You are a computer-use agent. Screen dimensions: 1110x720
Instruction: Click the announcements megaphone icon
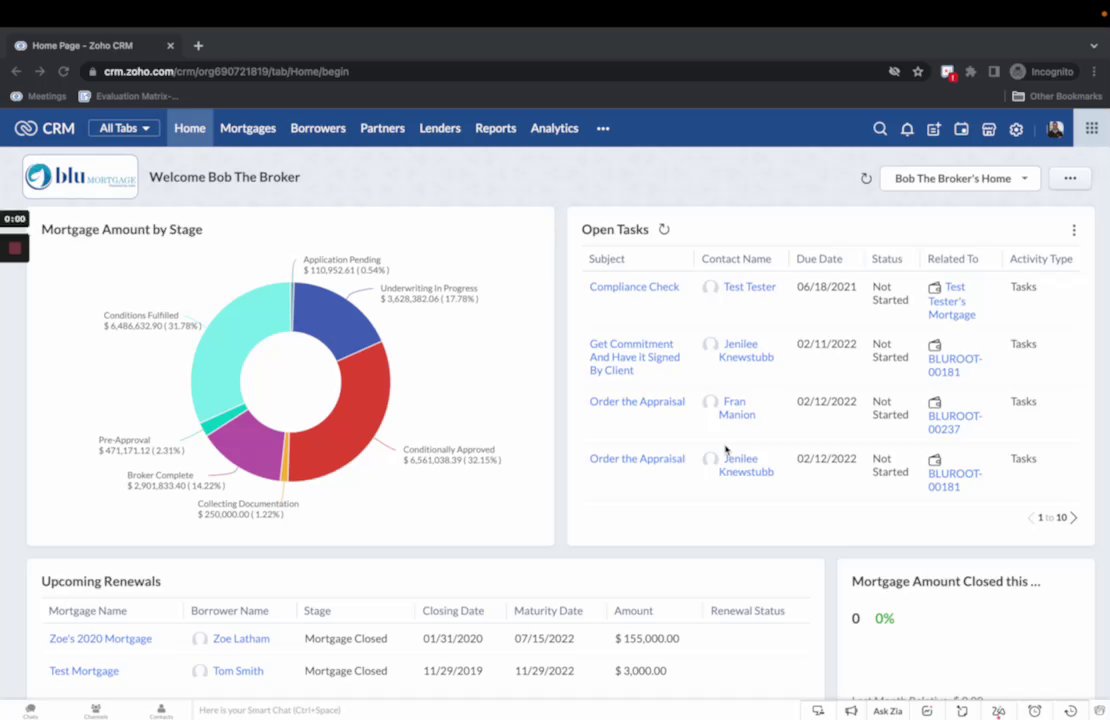(851, 710)
